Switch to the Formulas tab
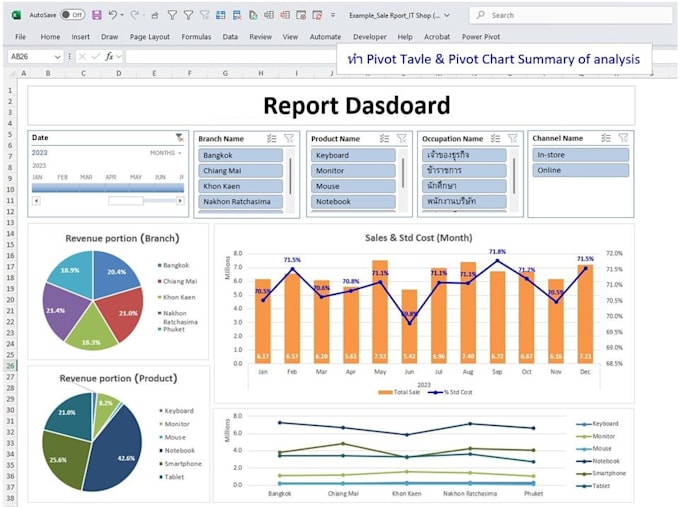The image size is (680, 507). click(196, 37)
